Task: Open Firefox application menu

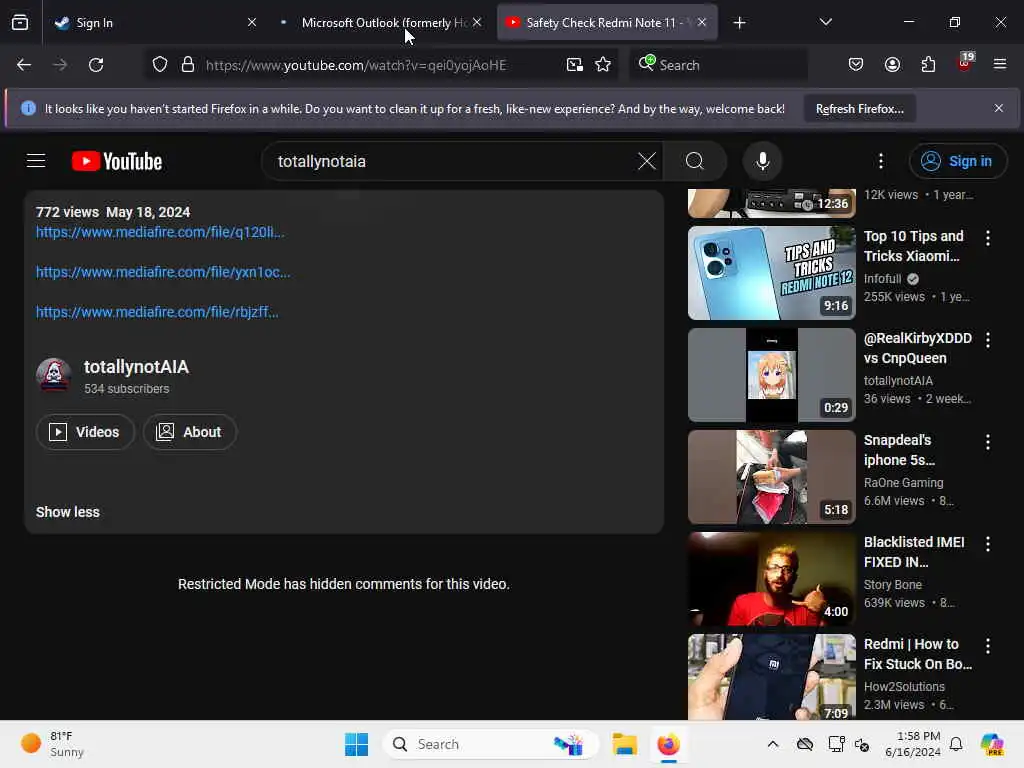Action: pos(1000,64)
